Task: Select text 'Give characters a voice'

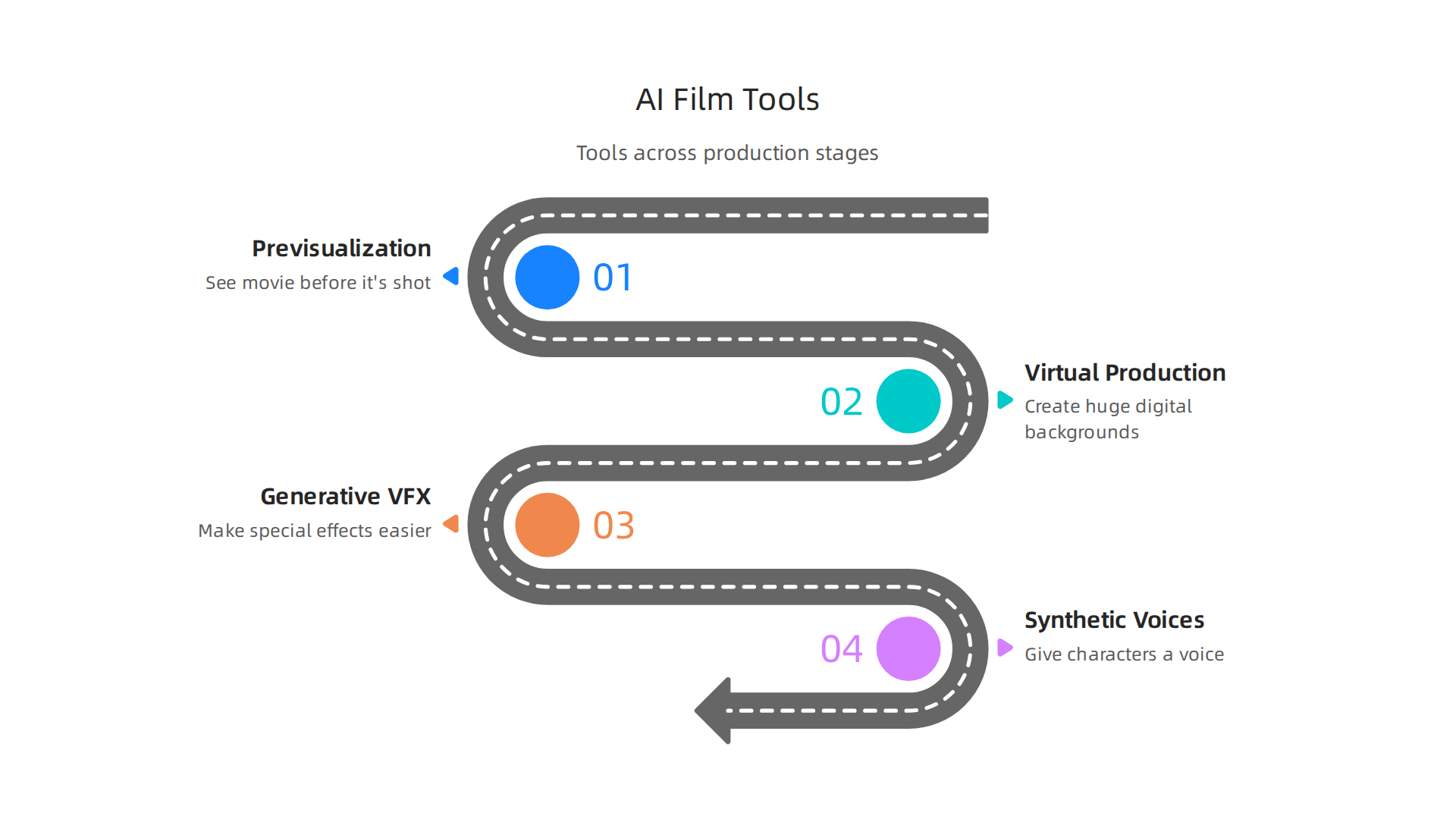Action: point(1125,654)
